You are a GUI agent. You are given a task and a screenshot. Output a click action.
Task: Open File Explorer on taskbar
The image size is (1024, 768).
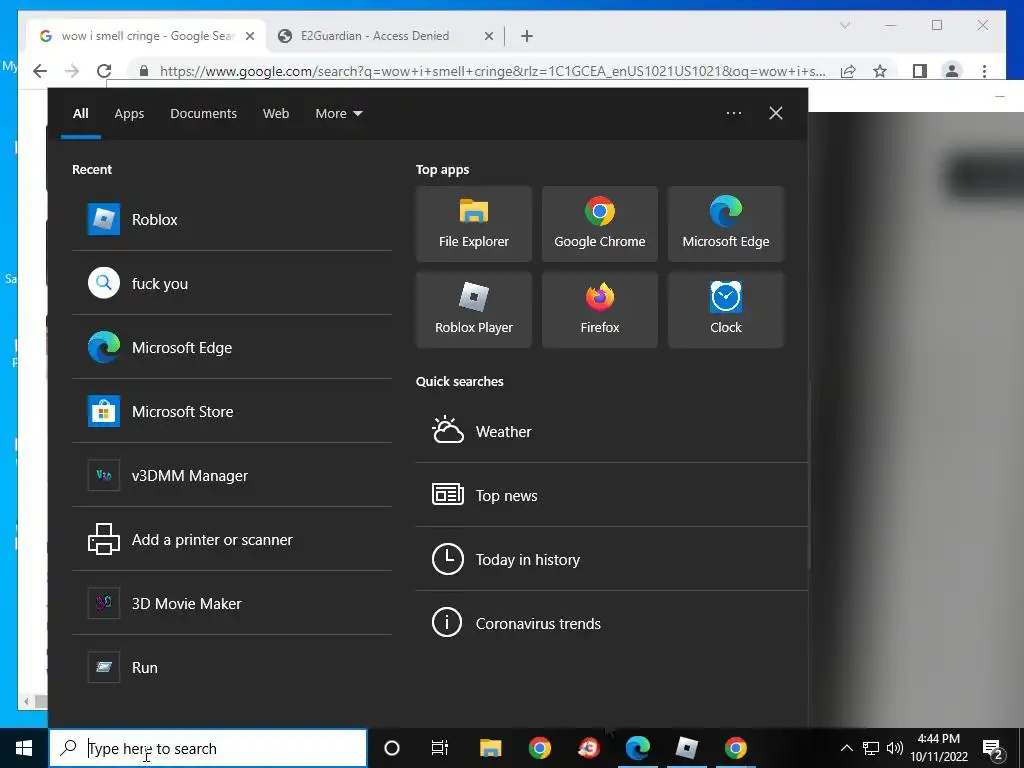tap(490, 748)
